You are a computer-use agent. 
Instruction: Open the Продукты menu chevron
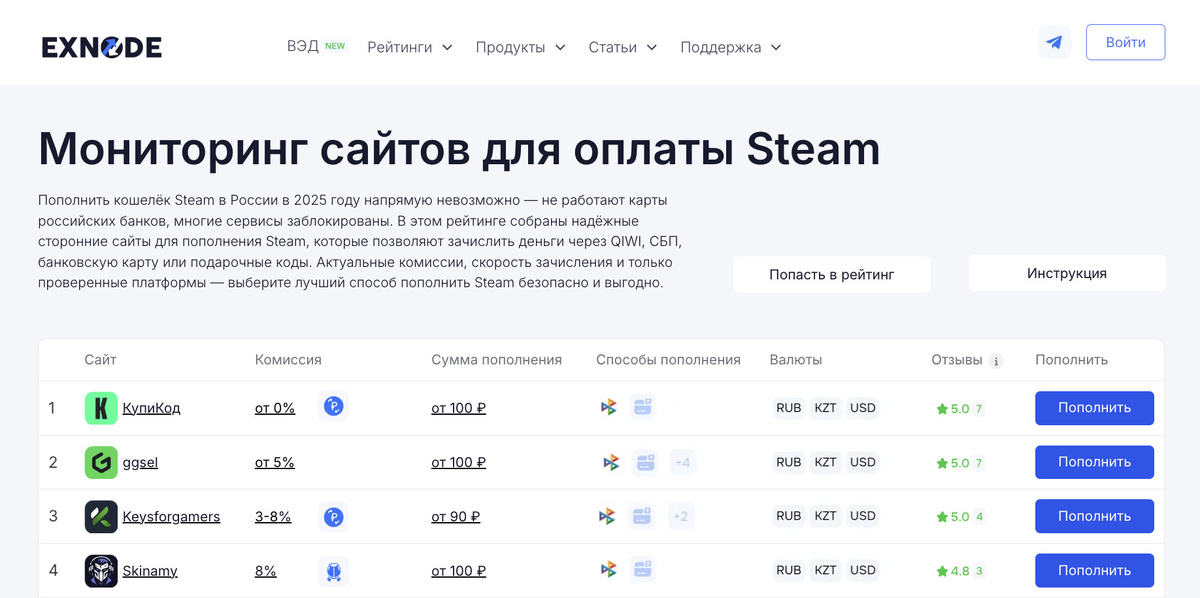[x=560, y=47]
